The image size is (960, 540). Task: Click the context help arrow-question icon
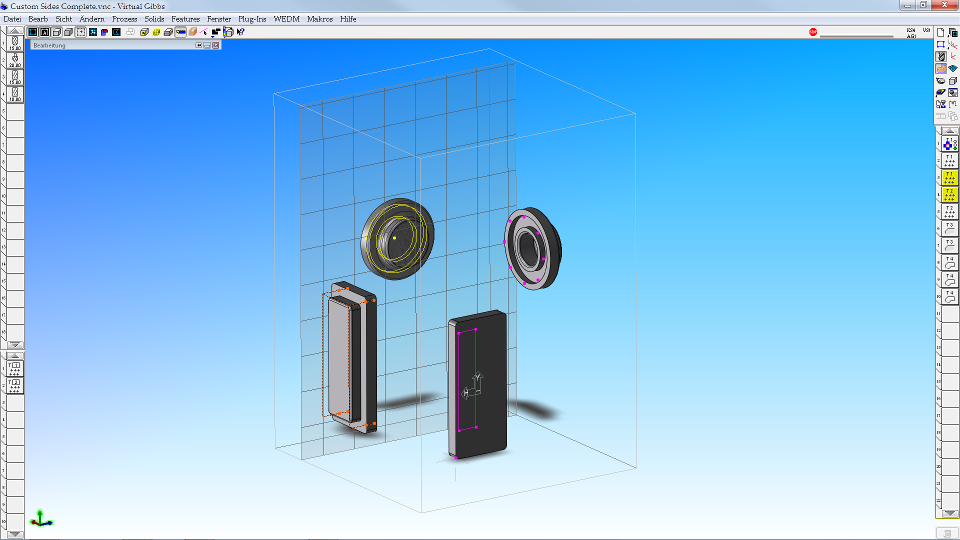click(x=241, y=32)
